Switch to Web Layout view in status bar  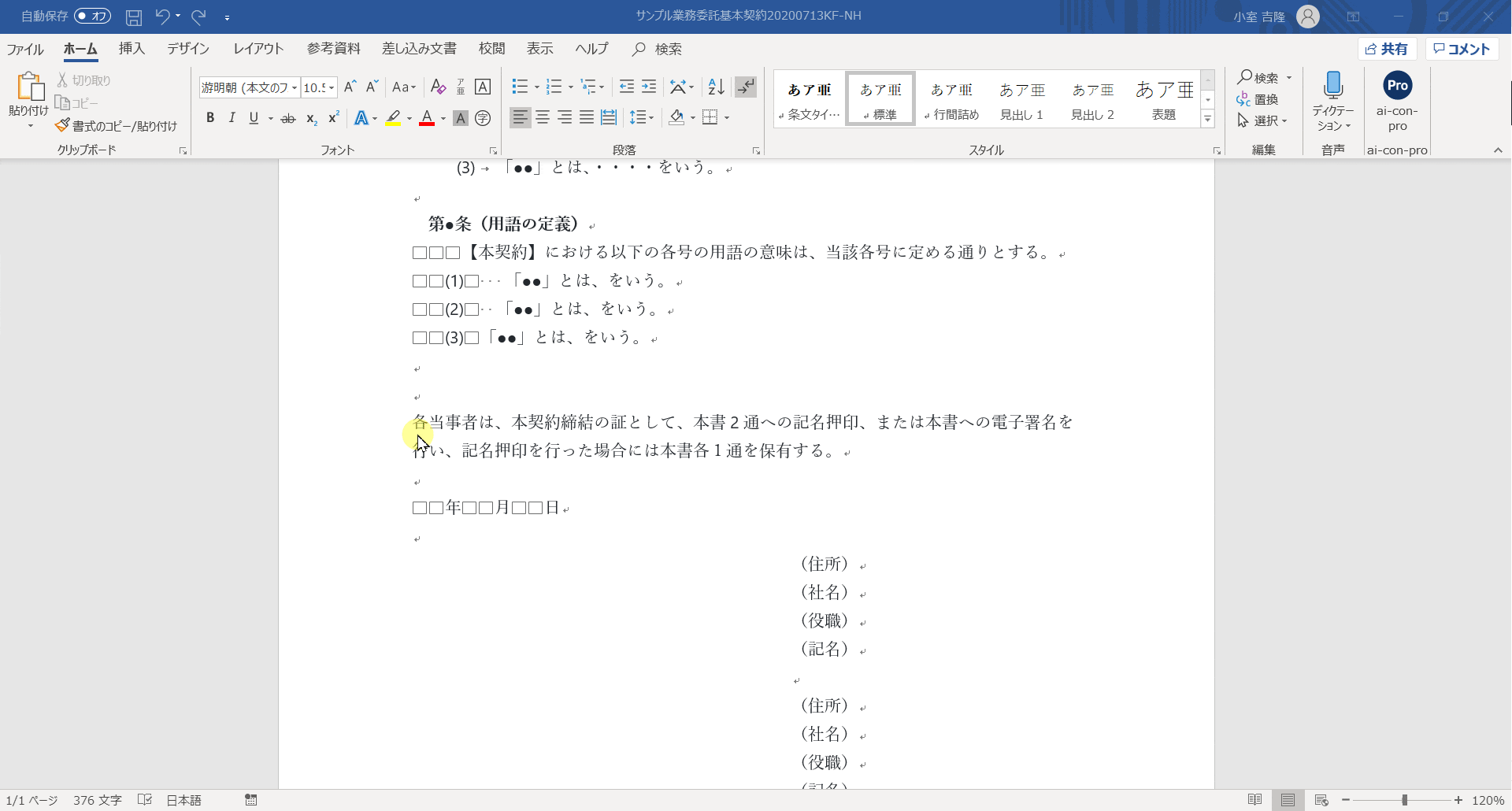click(x=1321, y=800)
